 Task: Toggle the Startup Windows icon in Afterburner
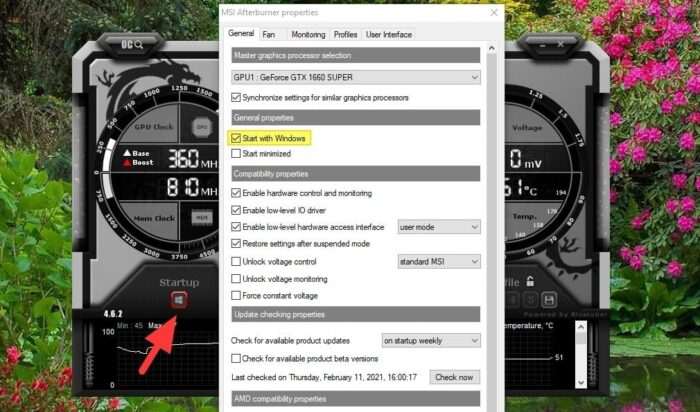(x=179, y=300)
